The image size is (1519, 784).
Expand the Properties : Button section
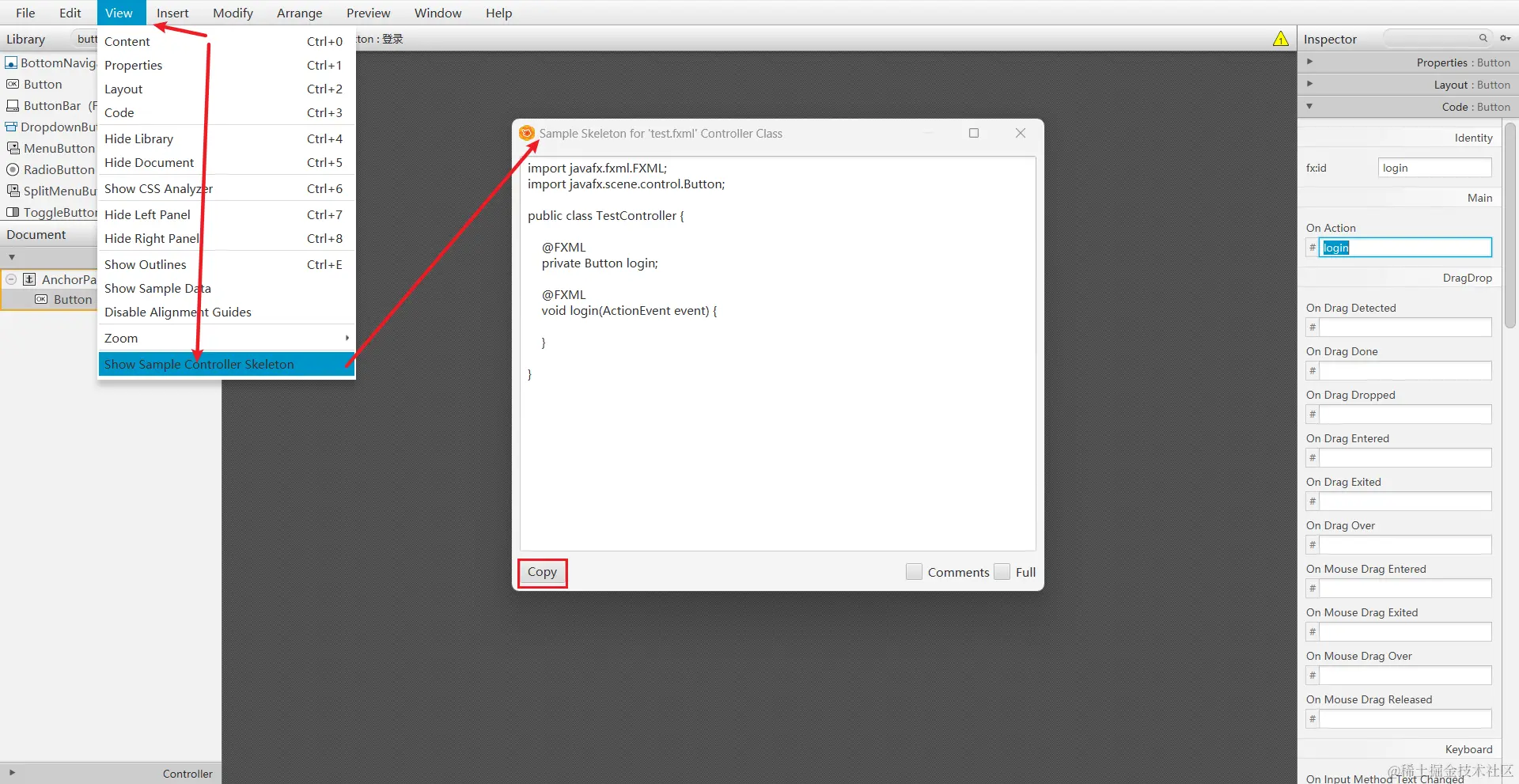(1309, 61)
